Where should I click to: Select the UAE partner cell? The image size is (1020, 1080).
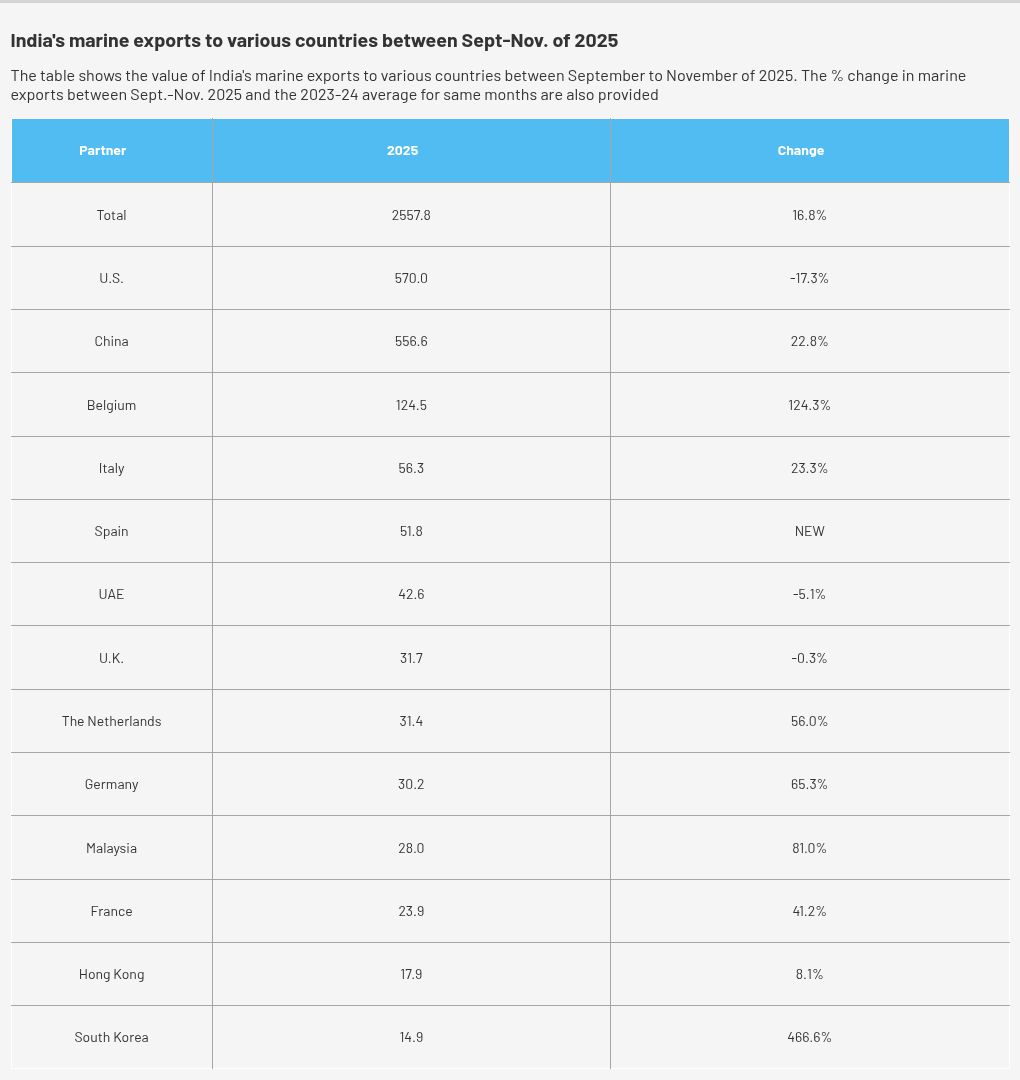(x=112, y=594)
